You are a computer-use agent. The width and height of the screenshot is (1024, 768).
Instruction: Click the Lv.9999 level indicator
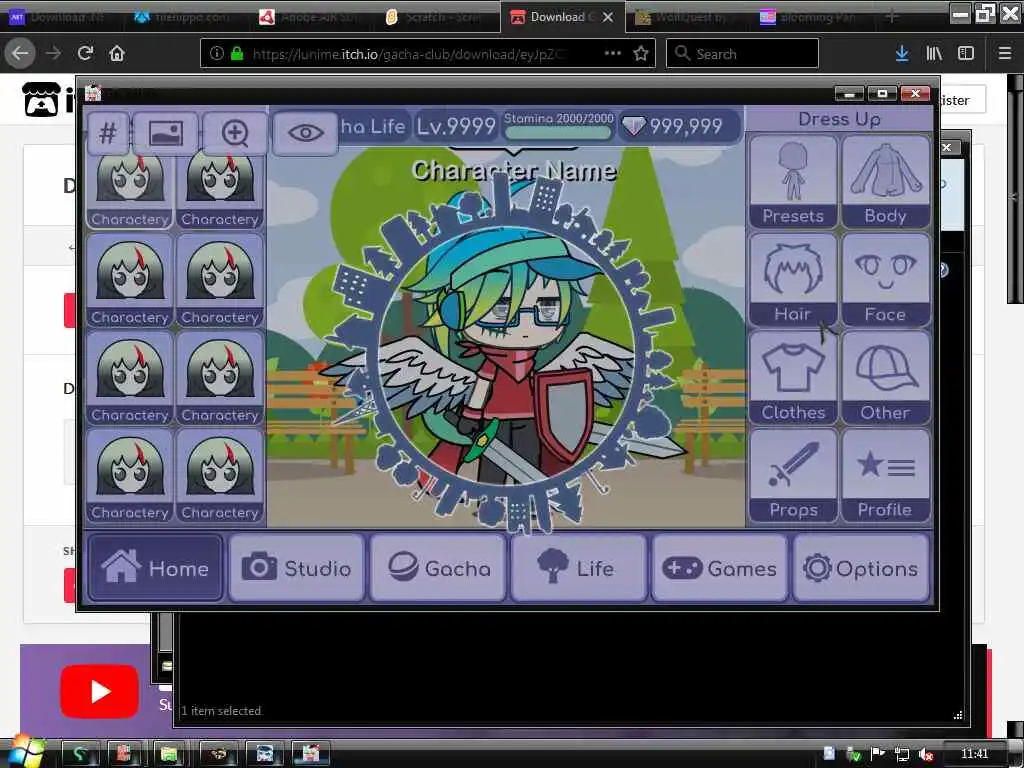pyautogui.click(x=456, y=125)
